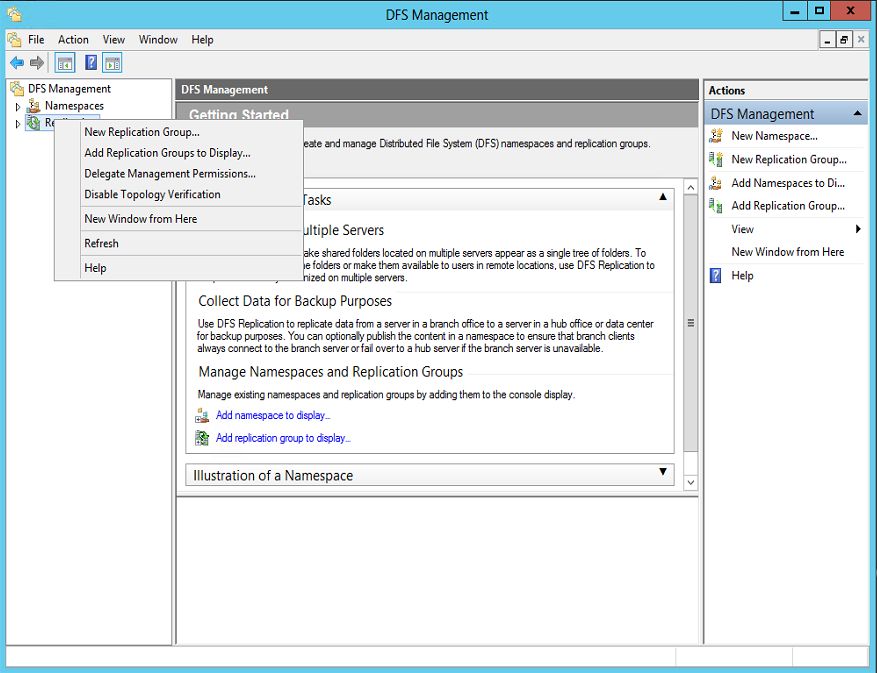Toggle the Show/Hide Console Tree toolbar icon
877x673 pixels.
65,63
